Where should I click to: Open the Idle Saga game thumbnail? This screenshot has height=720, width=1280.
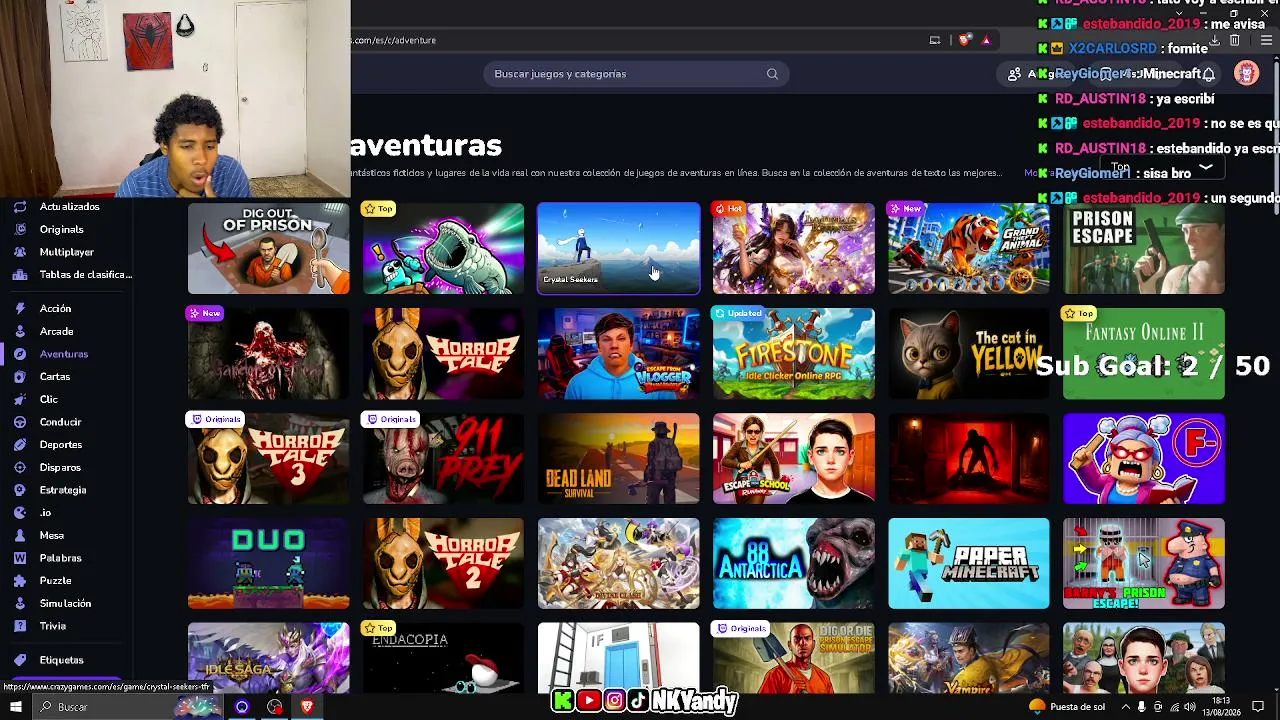pyautogui.click(x=269, y=658)
